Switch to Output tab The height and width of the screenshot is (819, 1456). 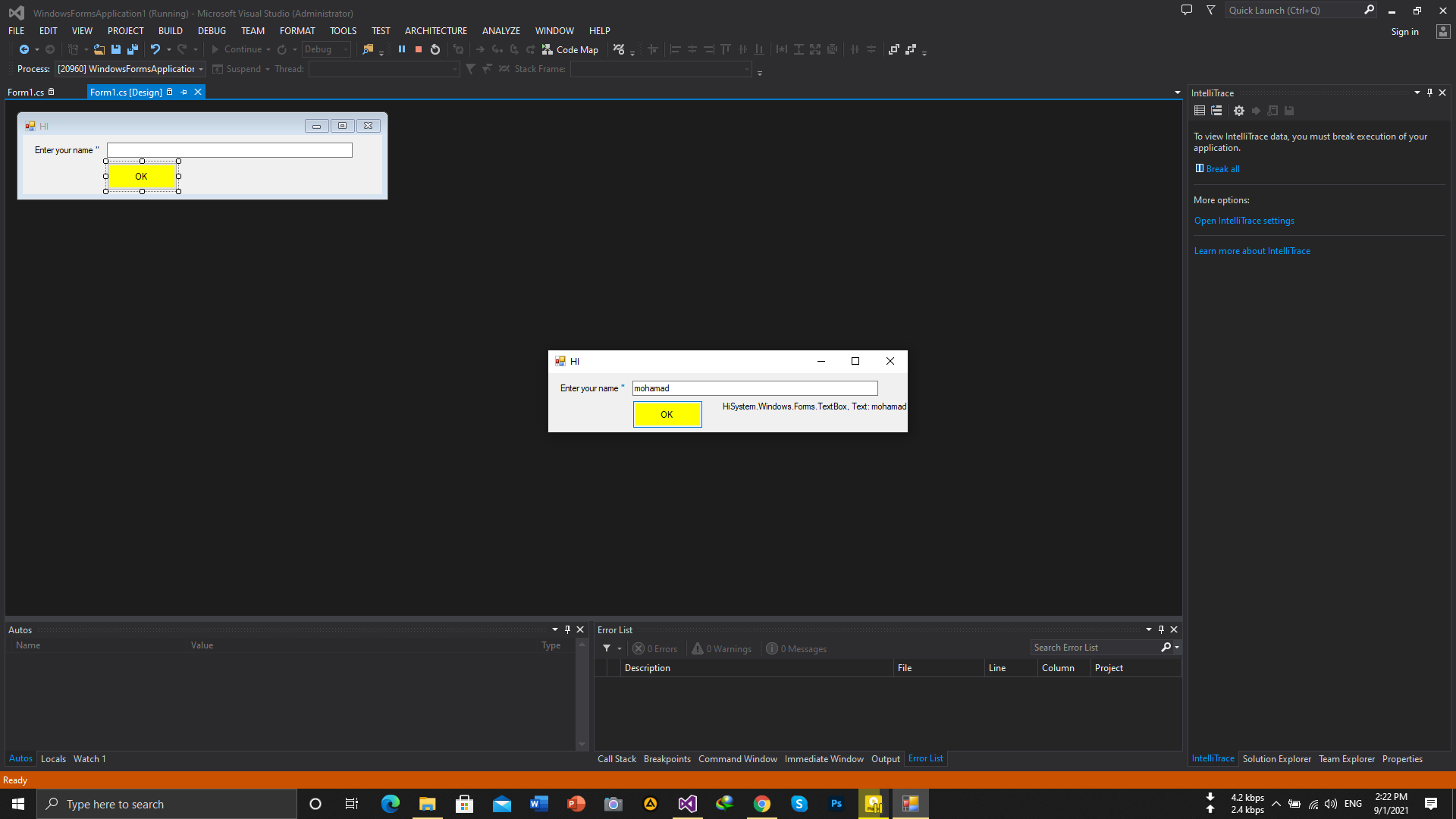click(x=885, y=758)
